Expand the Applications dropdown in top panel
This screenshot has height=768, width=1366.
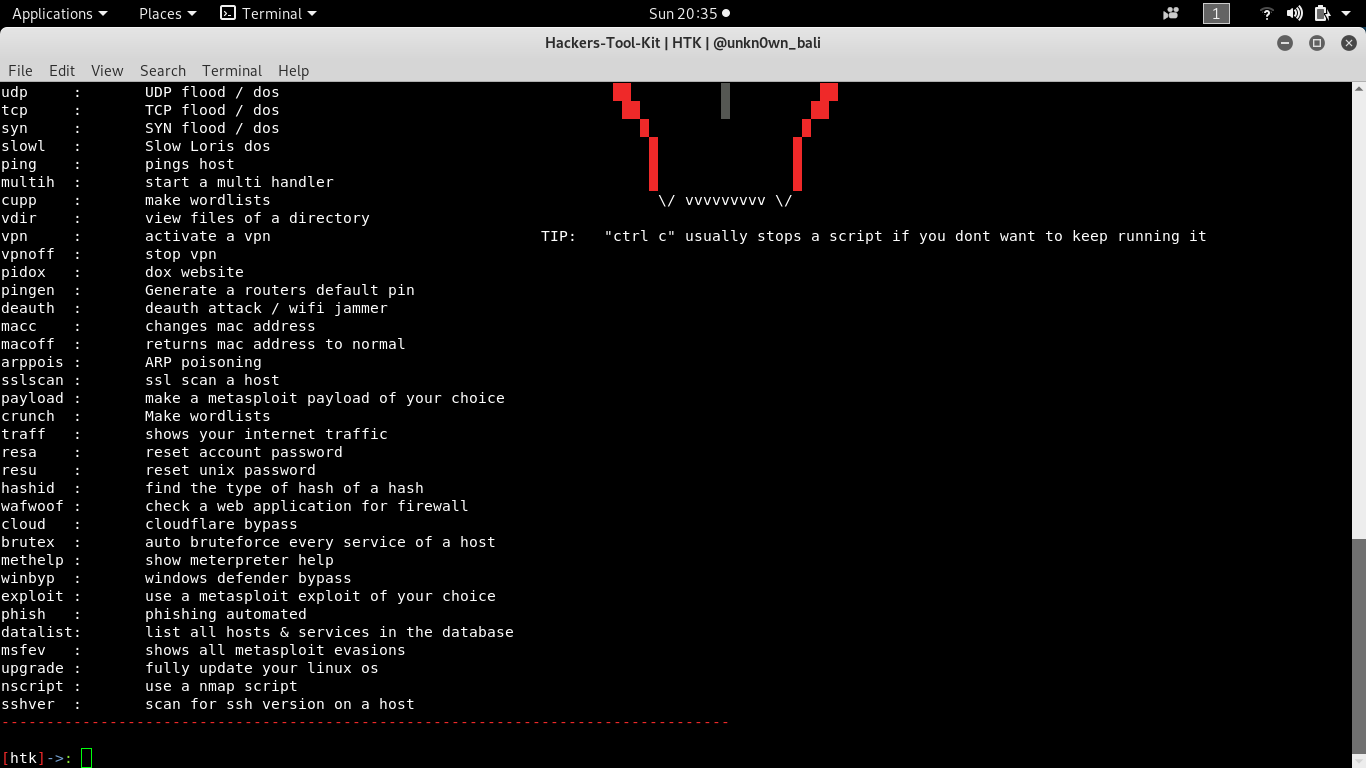tap(59, 13)
